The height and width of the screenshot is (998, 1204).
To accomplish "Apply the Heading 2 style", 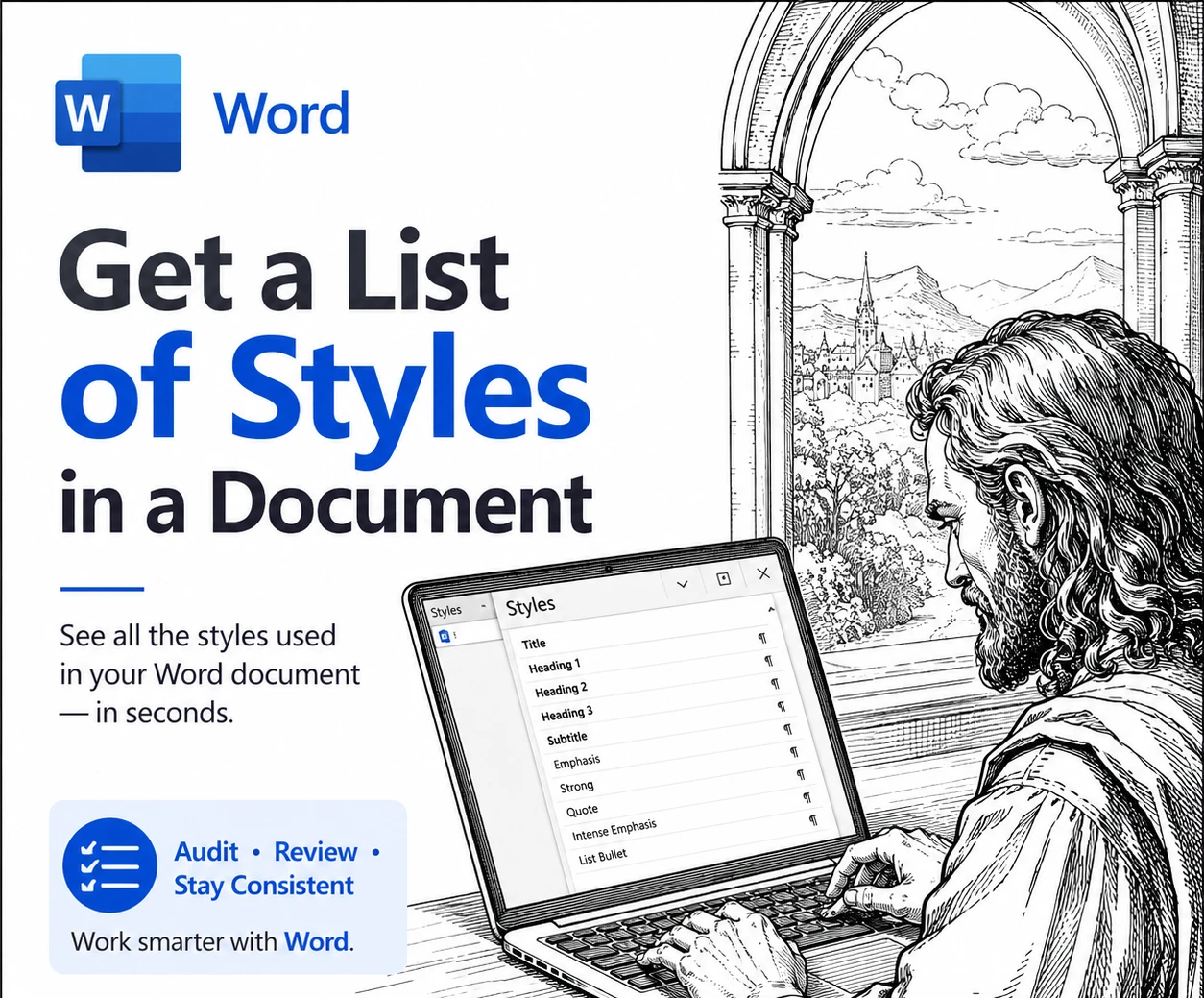I will [561, 690].
